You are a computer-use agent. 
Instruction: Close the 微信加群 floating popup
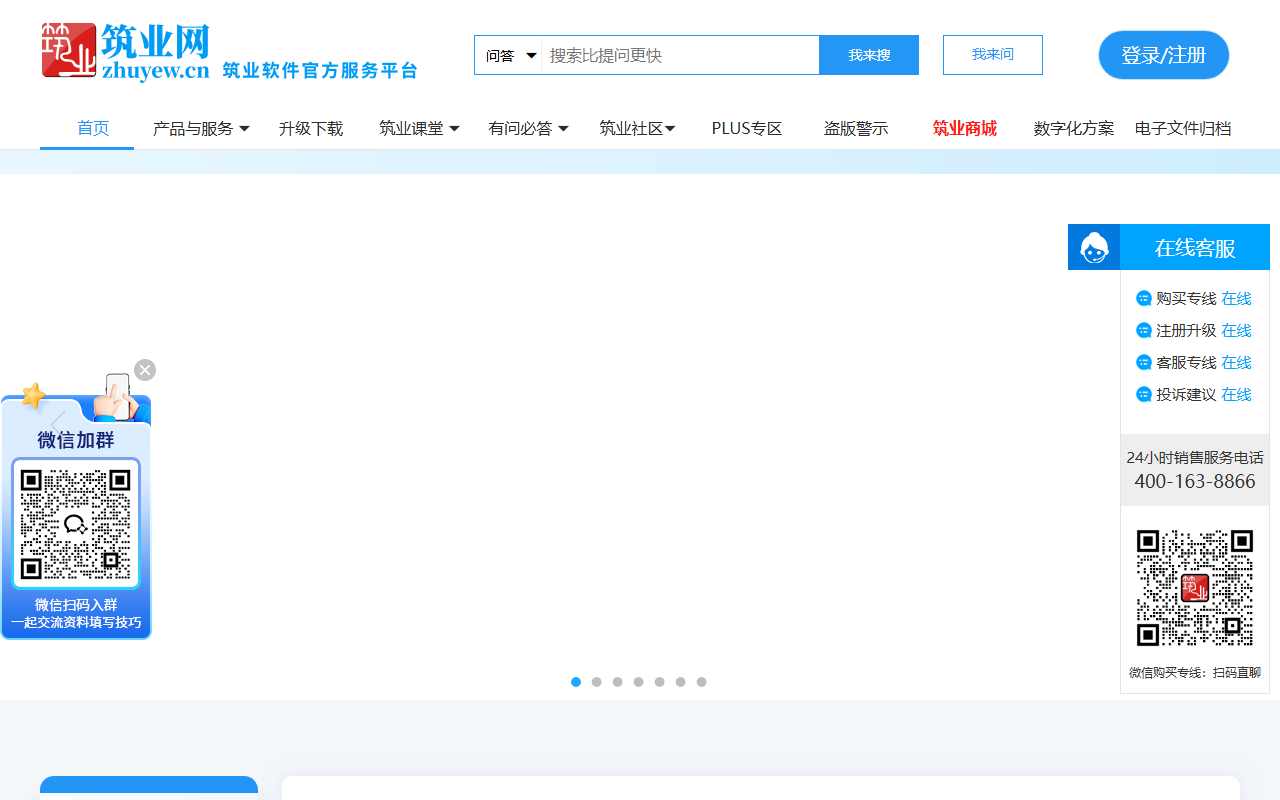(x=145, y=370)
